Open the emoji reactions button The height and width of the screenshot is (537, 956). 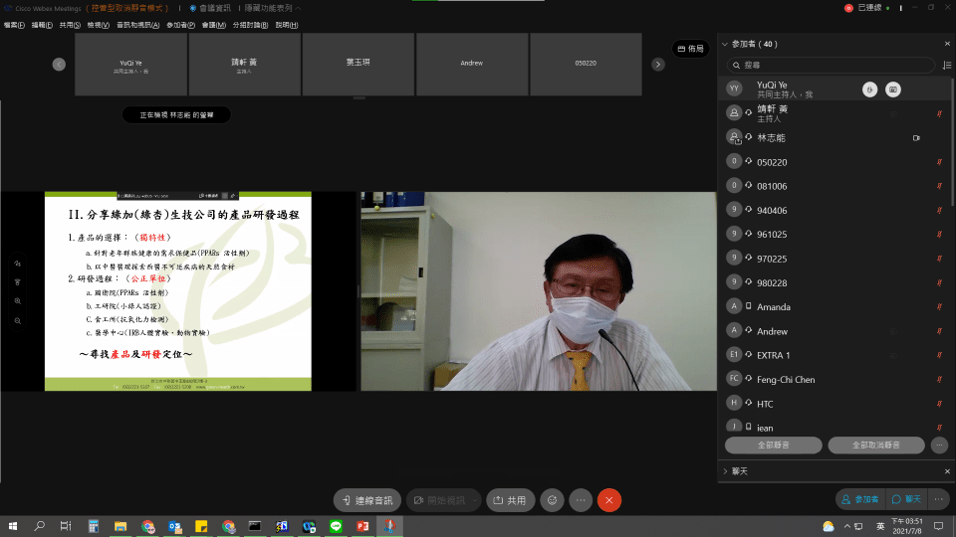pos(552,500)
